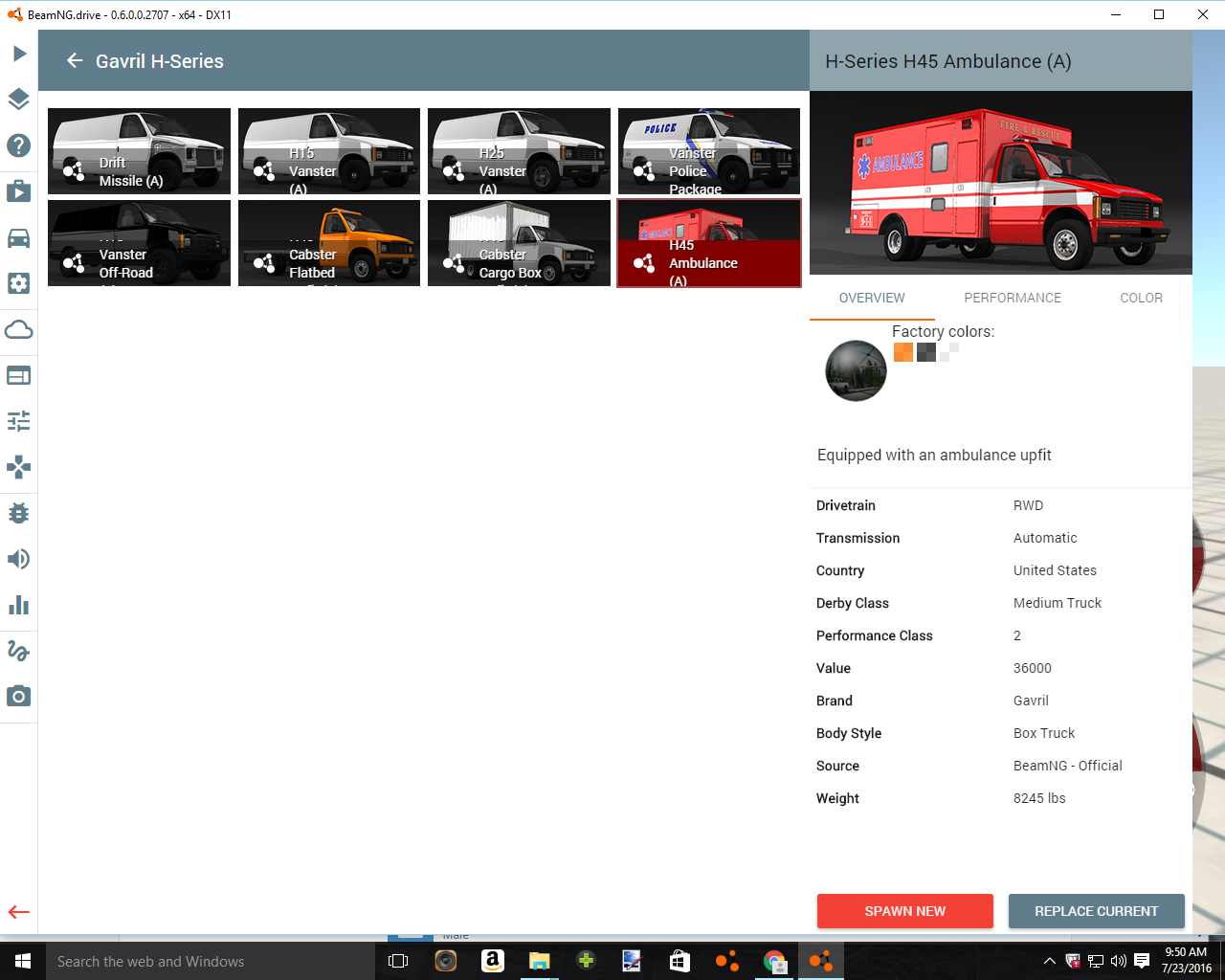Select the H25 Vanster (A) configuration
The image size is (1225, 980).
click(x=519, y=151)
